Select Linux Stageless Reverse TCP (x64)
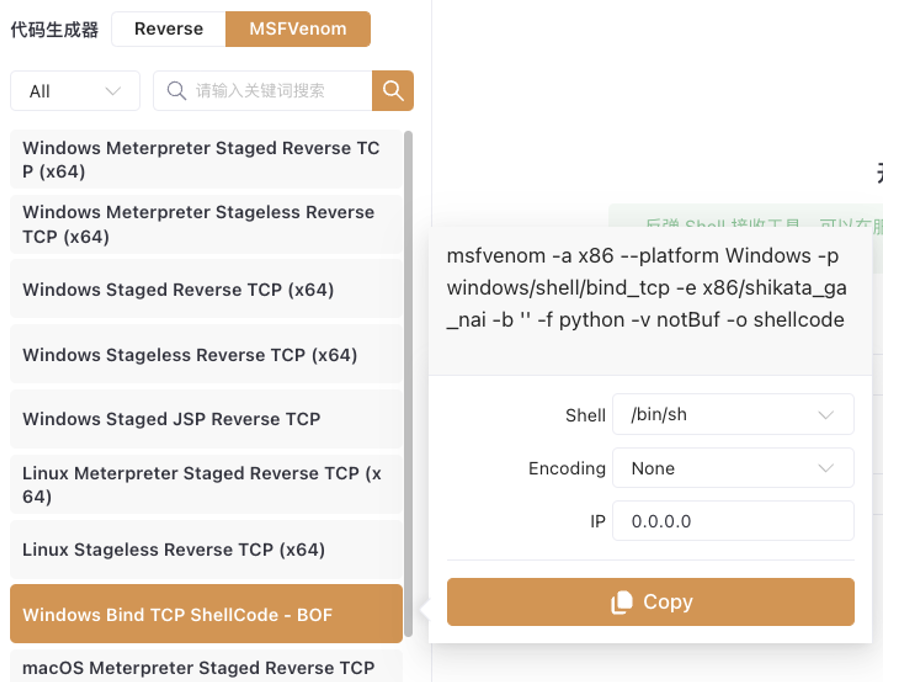 pyautogui.click(x=207, y=550)
